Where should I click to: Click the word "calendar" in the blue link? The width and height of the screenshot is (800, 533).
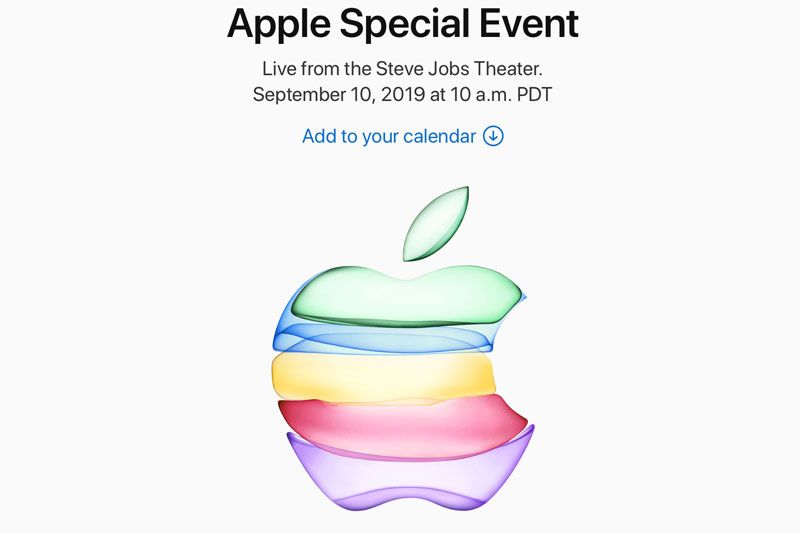(x=439, y=136)
